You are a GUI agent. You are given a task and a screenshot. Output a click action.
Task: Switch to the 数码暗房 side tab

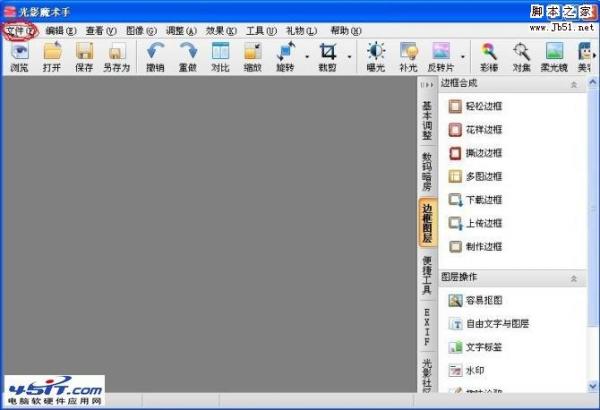(x=427, y=172)
